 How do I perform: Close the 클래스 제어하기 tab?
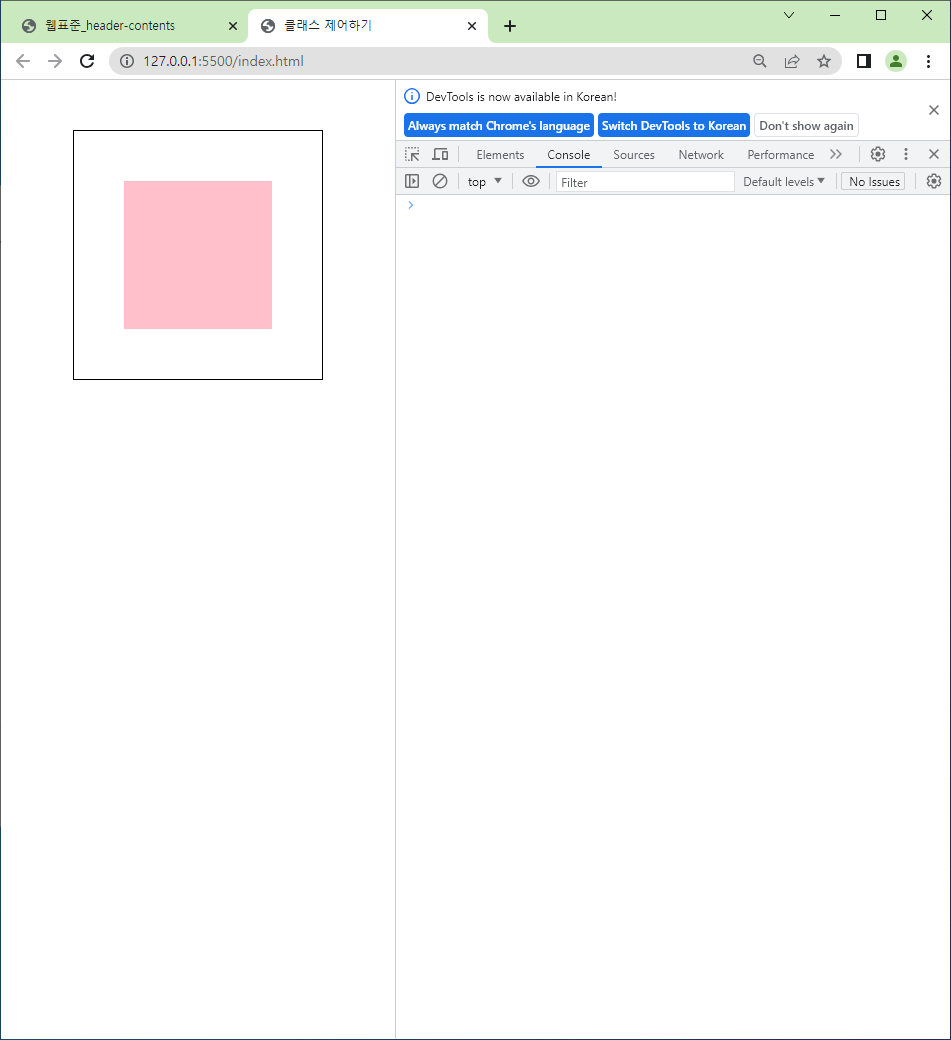click(472, 26)
